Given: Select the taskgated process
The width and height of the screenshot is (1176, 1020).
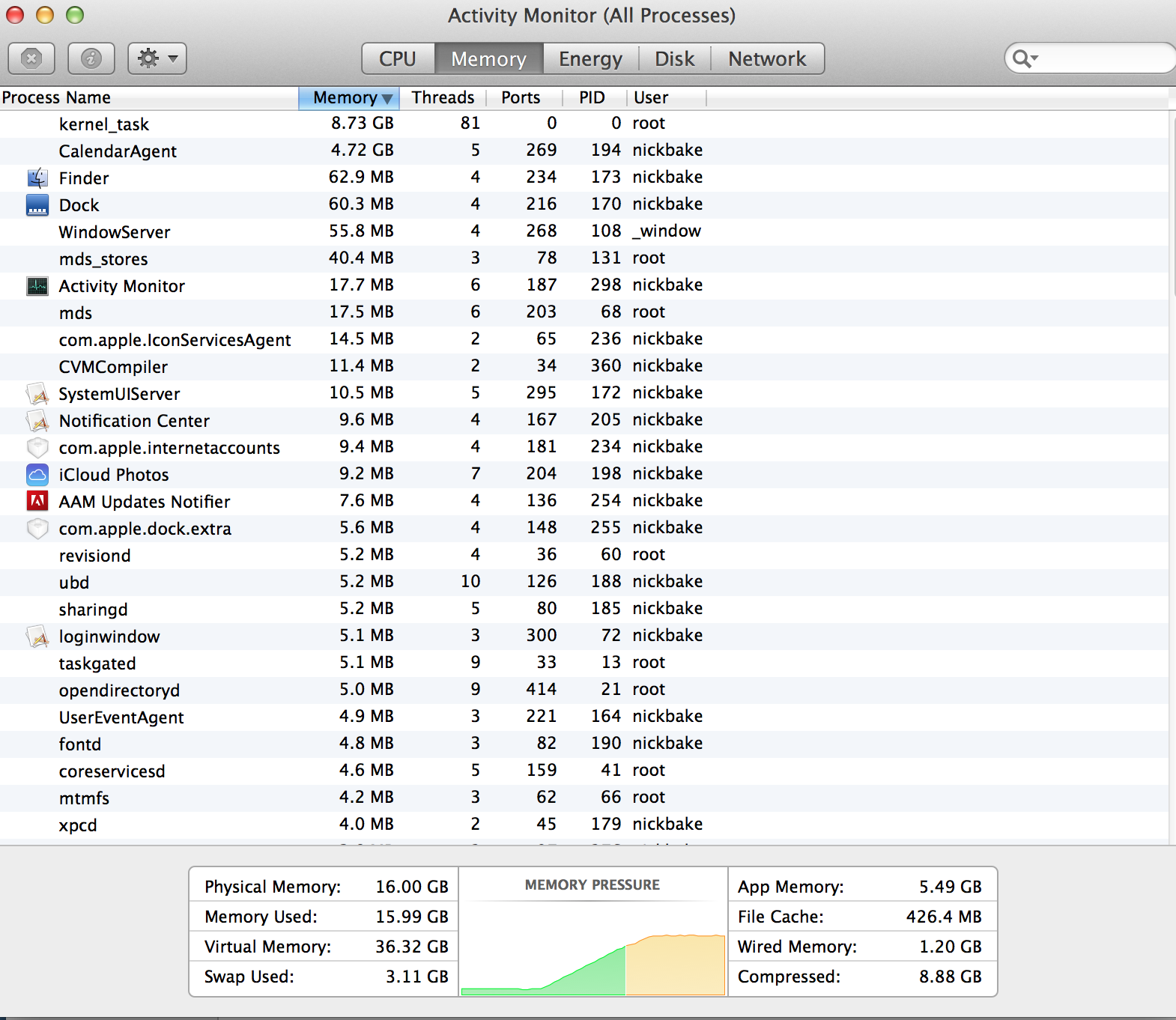Looking at the screenshot, I should coord(584,663).
